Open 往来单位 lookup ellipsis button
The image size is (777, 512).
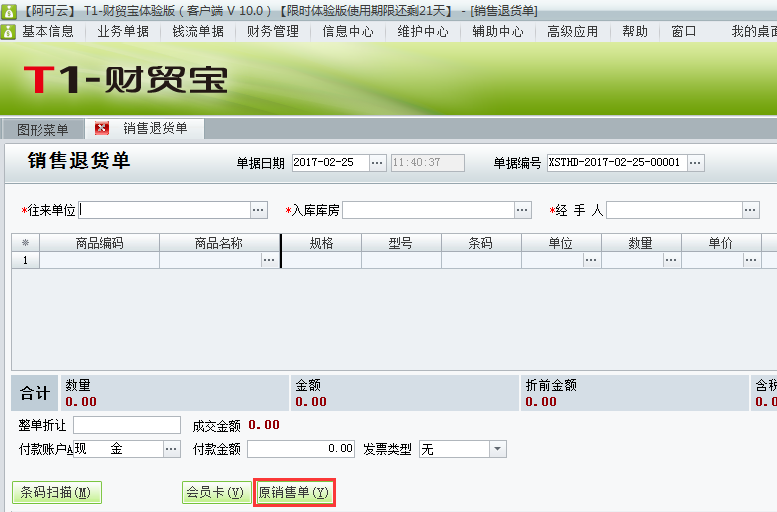[x=258, y=210]
